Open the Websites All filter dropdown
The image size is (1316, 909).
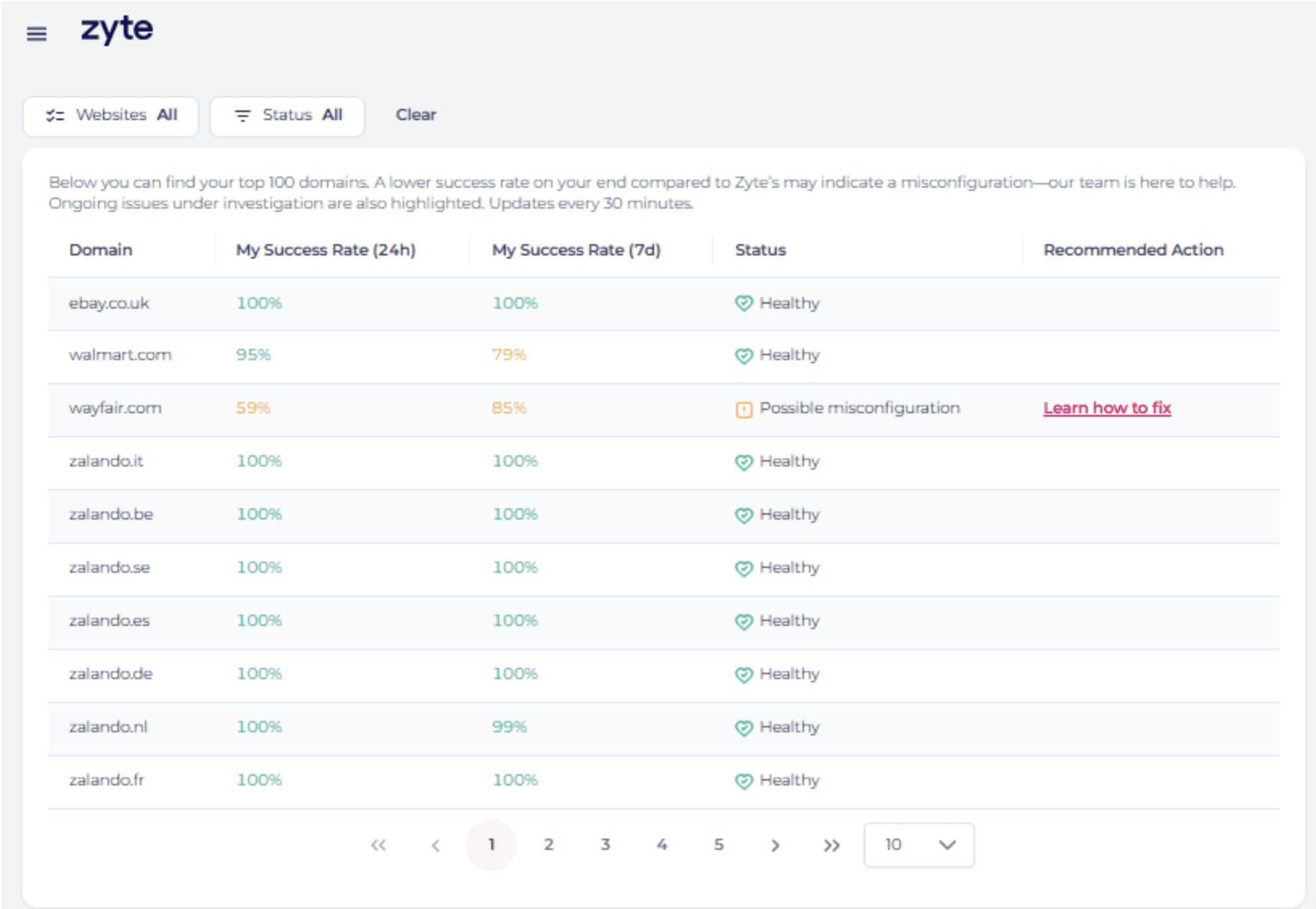click(111, 116)
